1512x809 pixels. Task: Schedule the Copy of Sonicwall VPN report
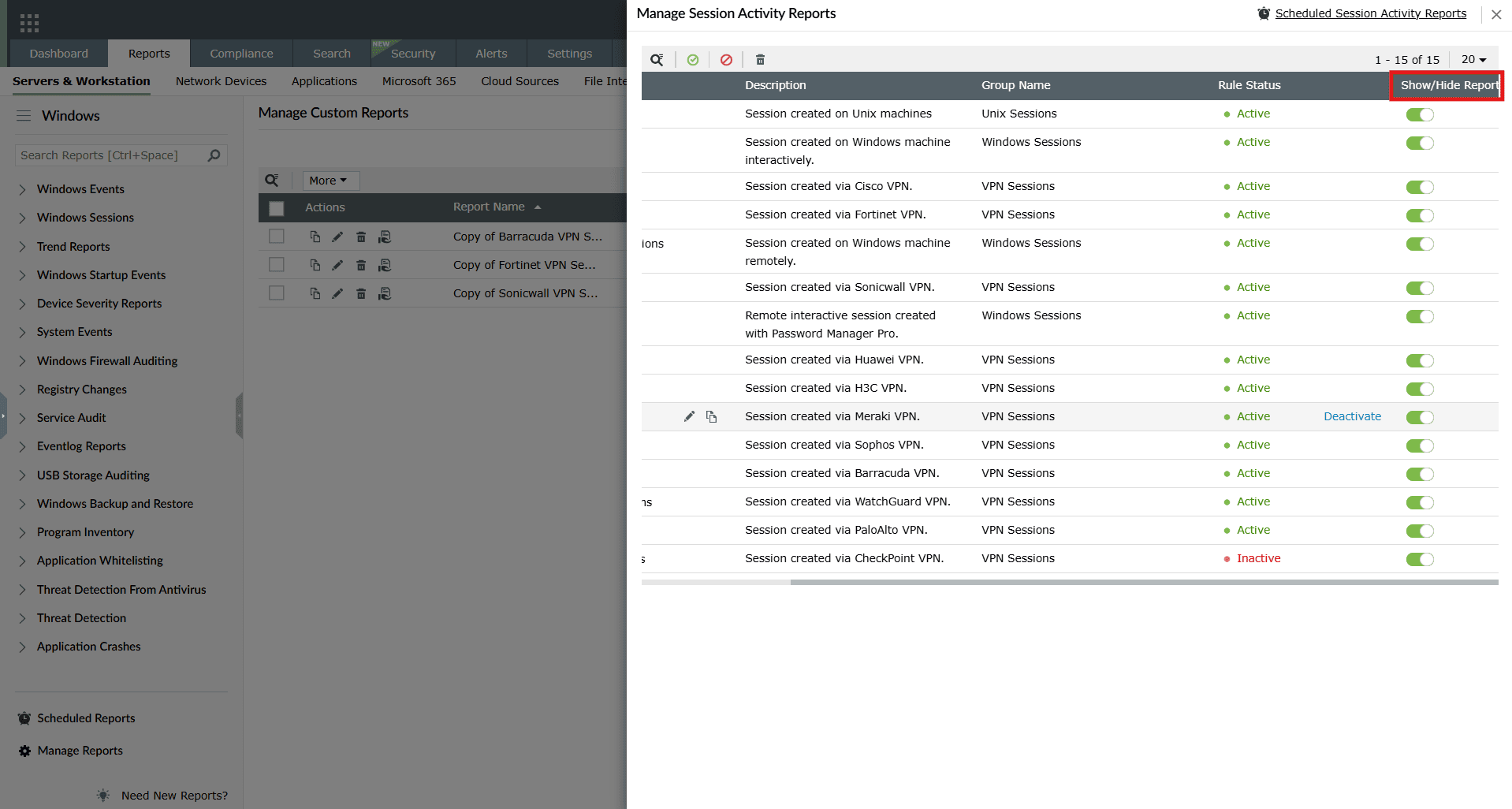pyautogui.click(x=385, y=293)
